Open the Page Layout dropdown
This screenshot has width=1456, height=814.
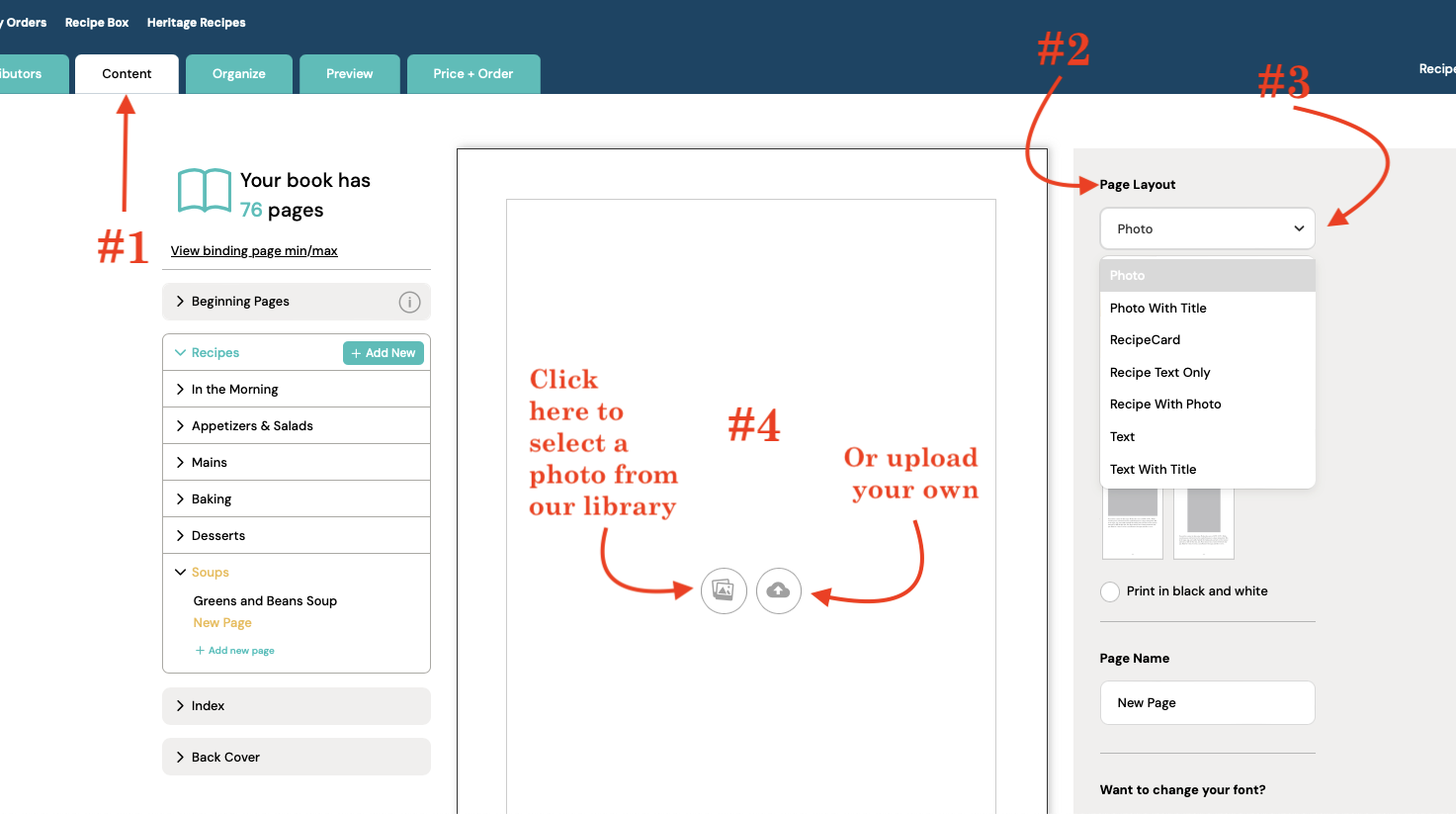(1207, 228)
